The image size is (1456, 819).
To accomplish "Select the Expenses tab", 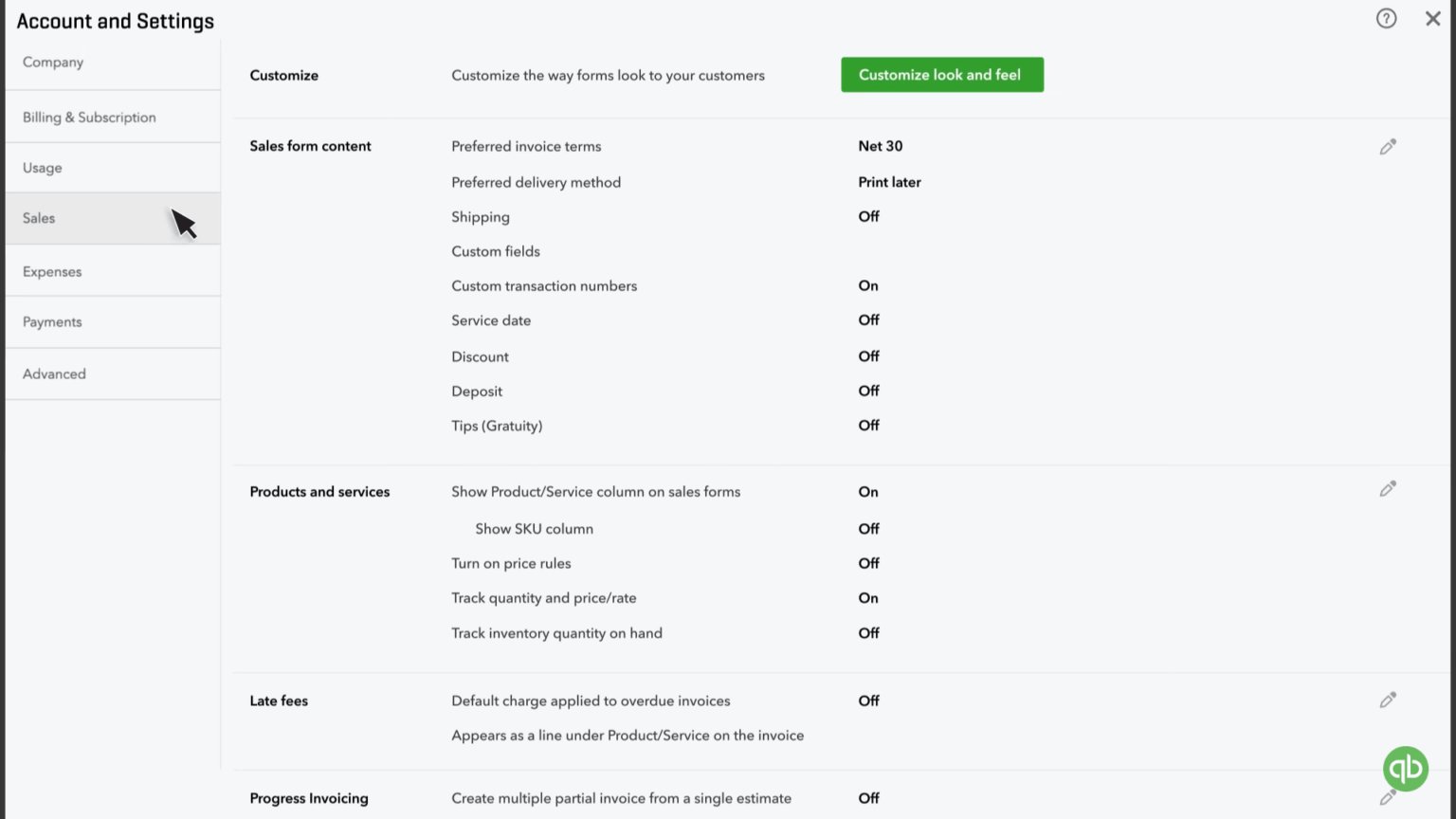I will (52, 271).
